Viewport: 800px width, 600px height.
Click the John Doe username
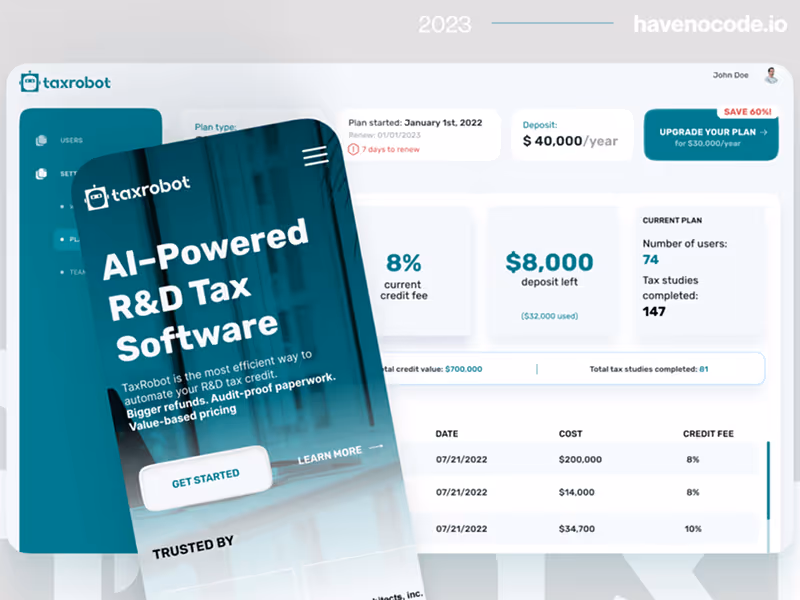pos(730,75)
